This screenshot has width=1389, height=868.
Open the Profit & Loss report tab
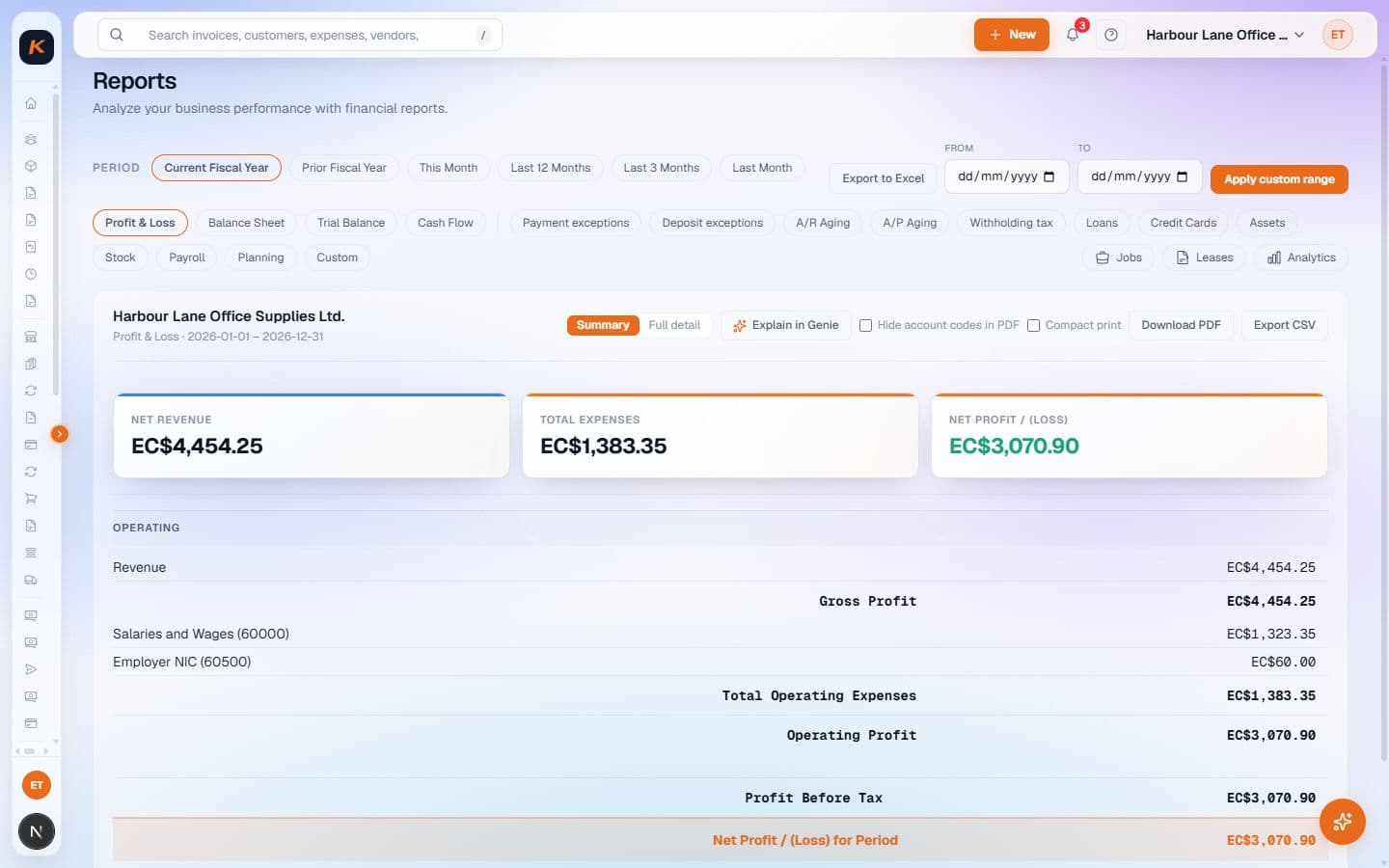coord(140,223)
